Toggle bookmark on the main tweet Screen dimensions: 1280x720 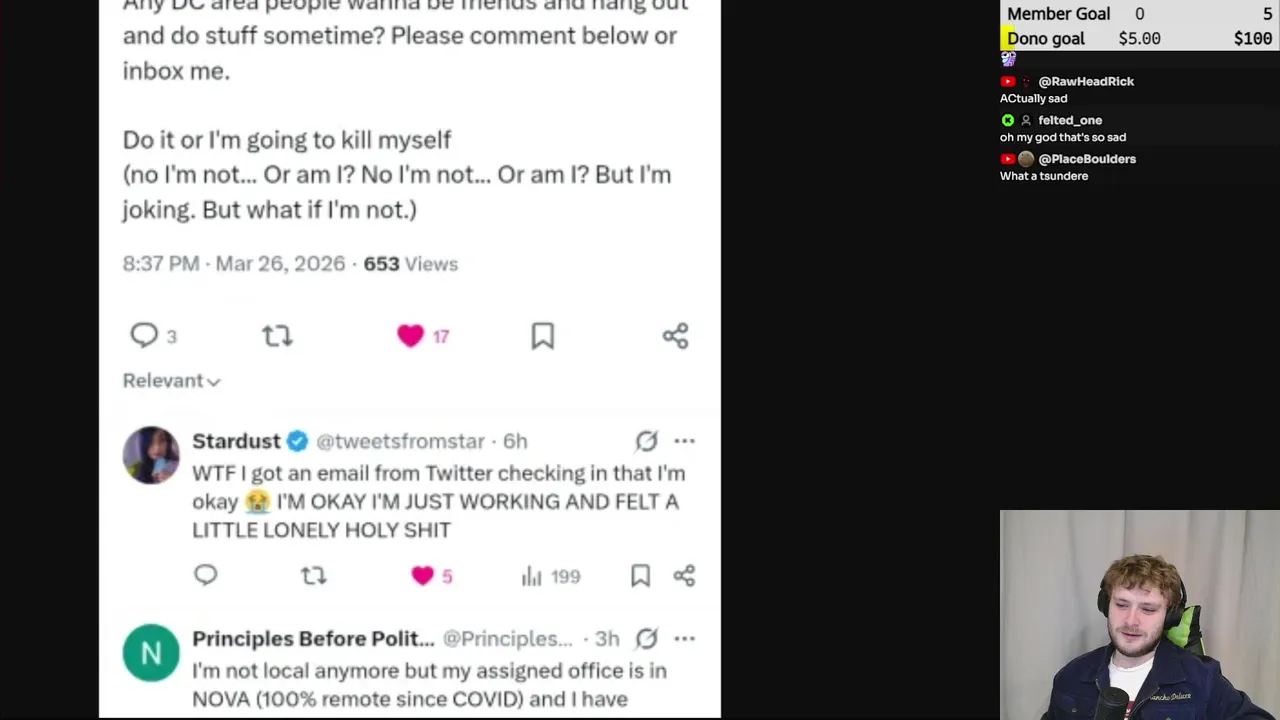542,336
